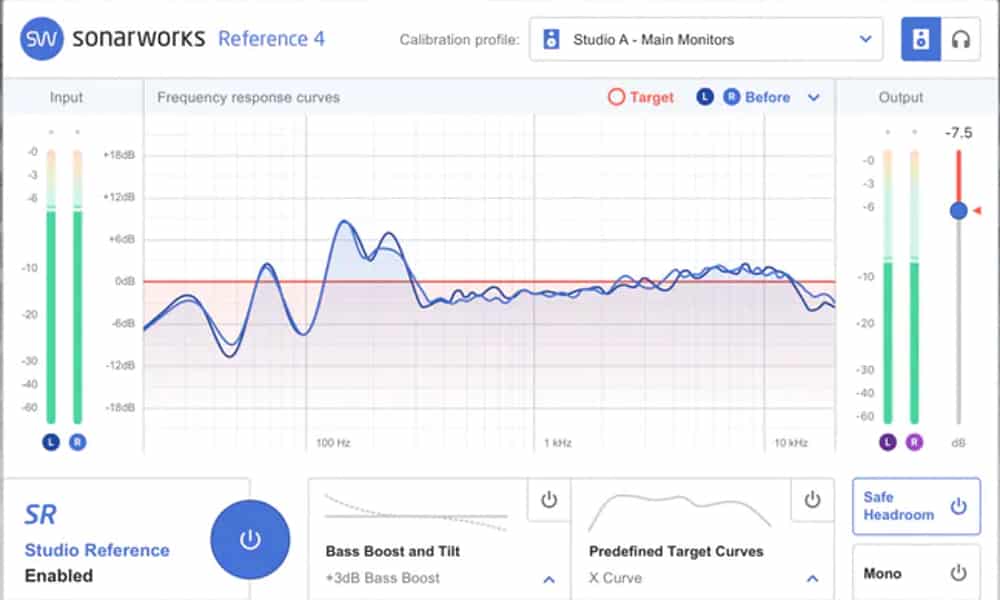The height and width of the screenshot is (600, 1000).
Task: Click the -7.5 output gain value
Action: pyautogui.click(x=959, y=133)
